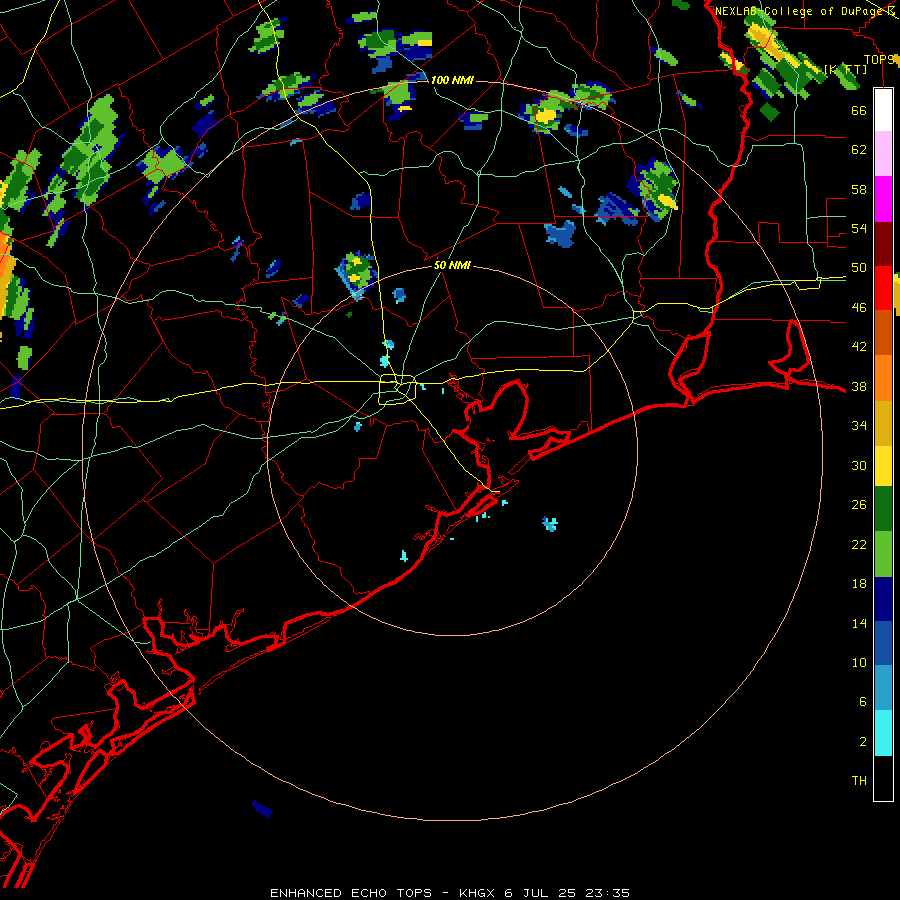Click the legend value '54'
900x900 pixels.
[x=859, y=228]
